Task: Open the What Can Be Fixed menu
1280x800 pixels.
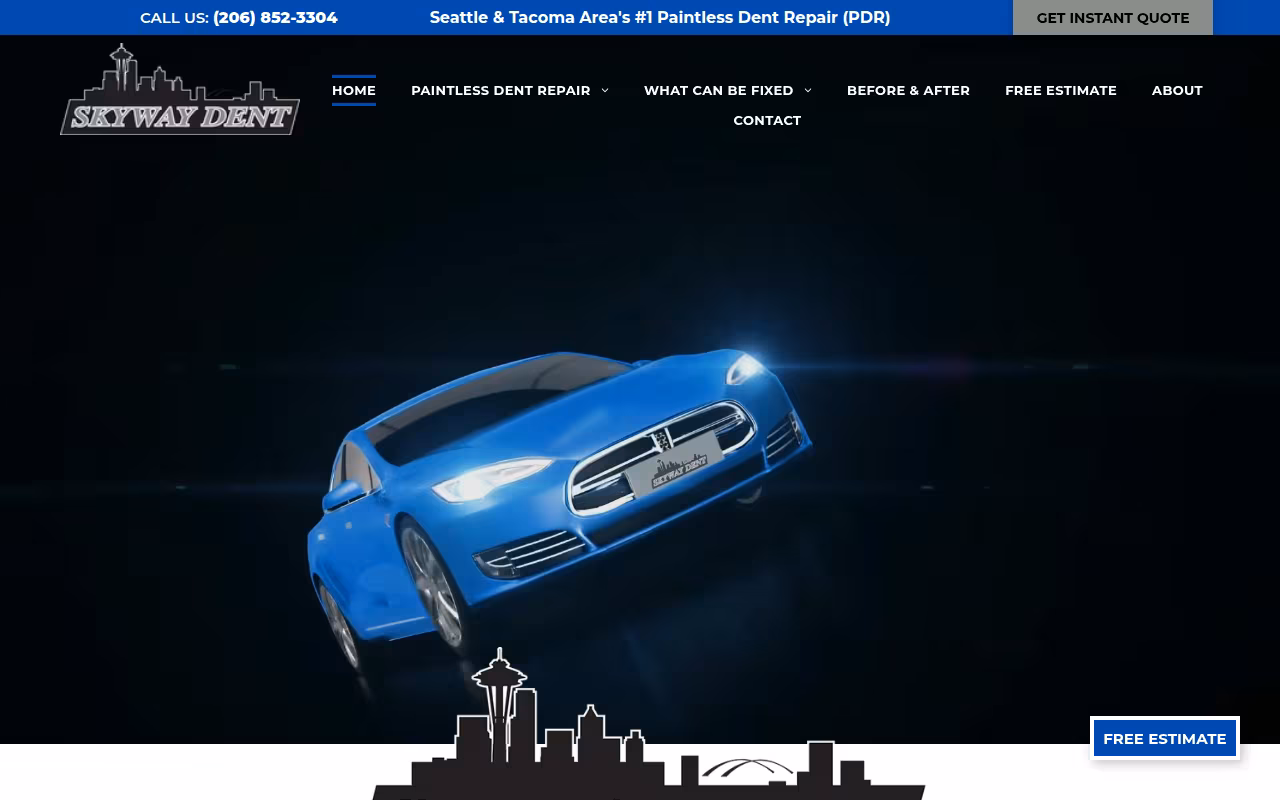Action: pos(719,90)
